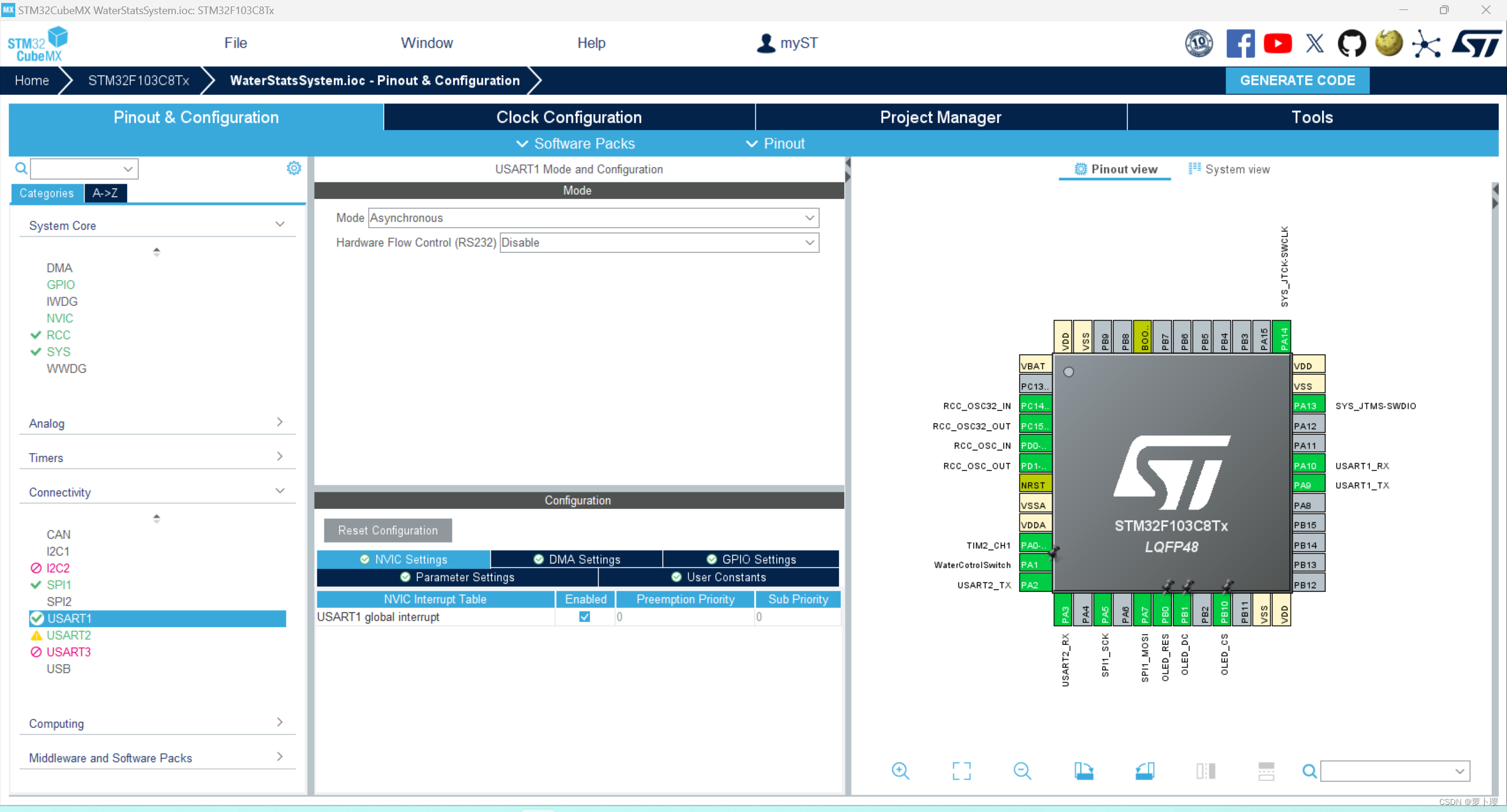Open the YouTube icon in header
Screen dimensions: 1507x812
pyautogui.click(x=1277, y=44)
